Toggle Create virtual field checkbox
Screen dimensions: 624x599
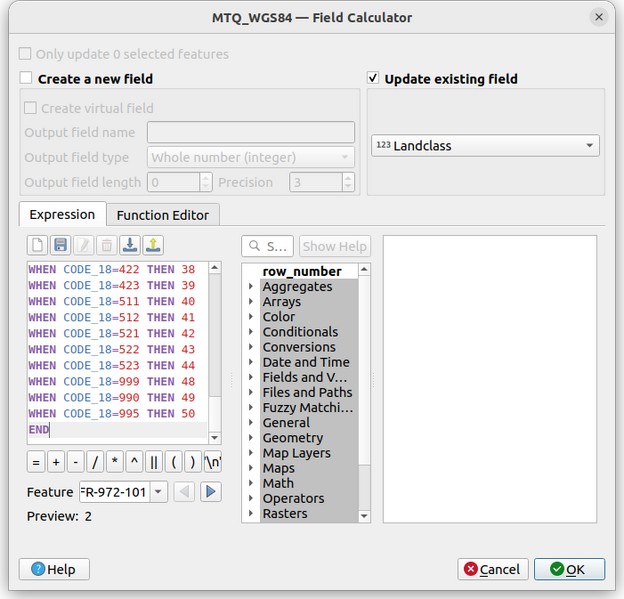(30, 108)
